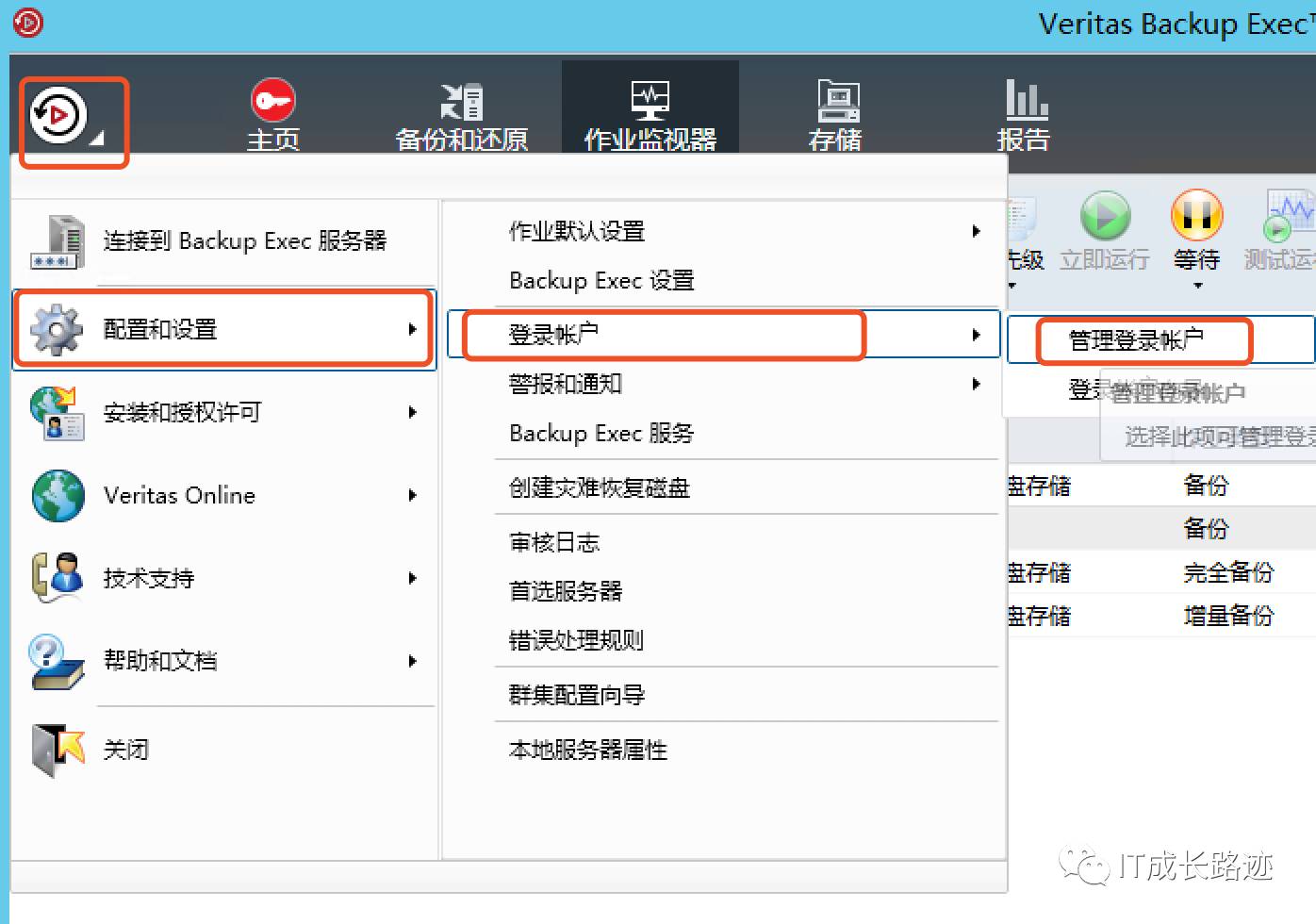
Task: Expand the arrow beside 帮助和文档
Action: [x=412, y=661]
